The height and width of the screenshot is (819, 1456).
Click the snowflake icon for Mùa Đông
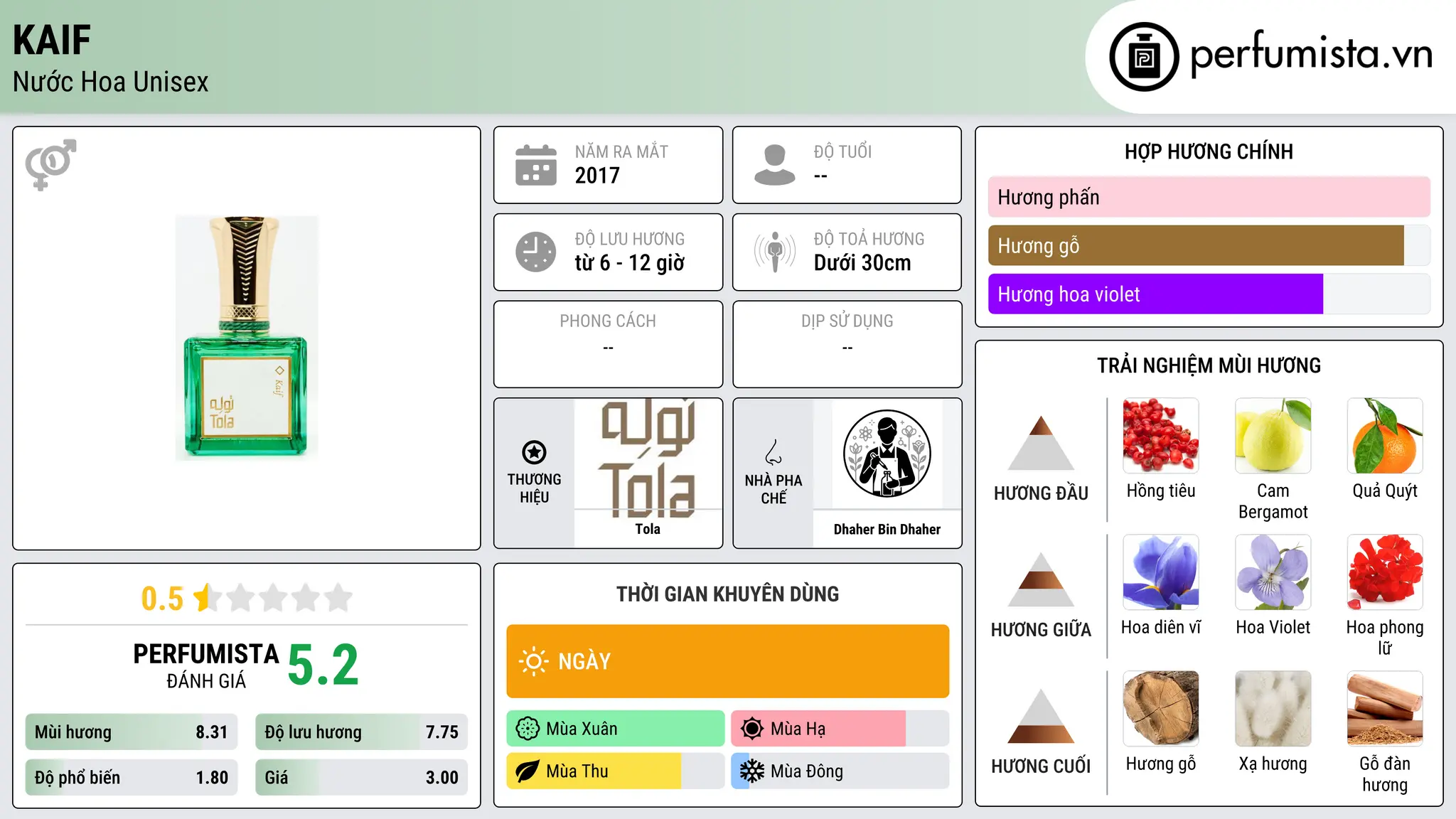pyautogui.click(x=751, y=771)
